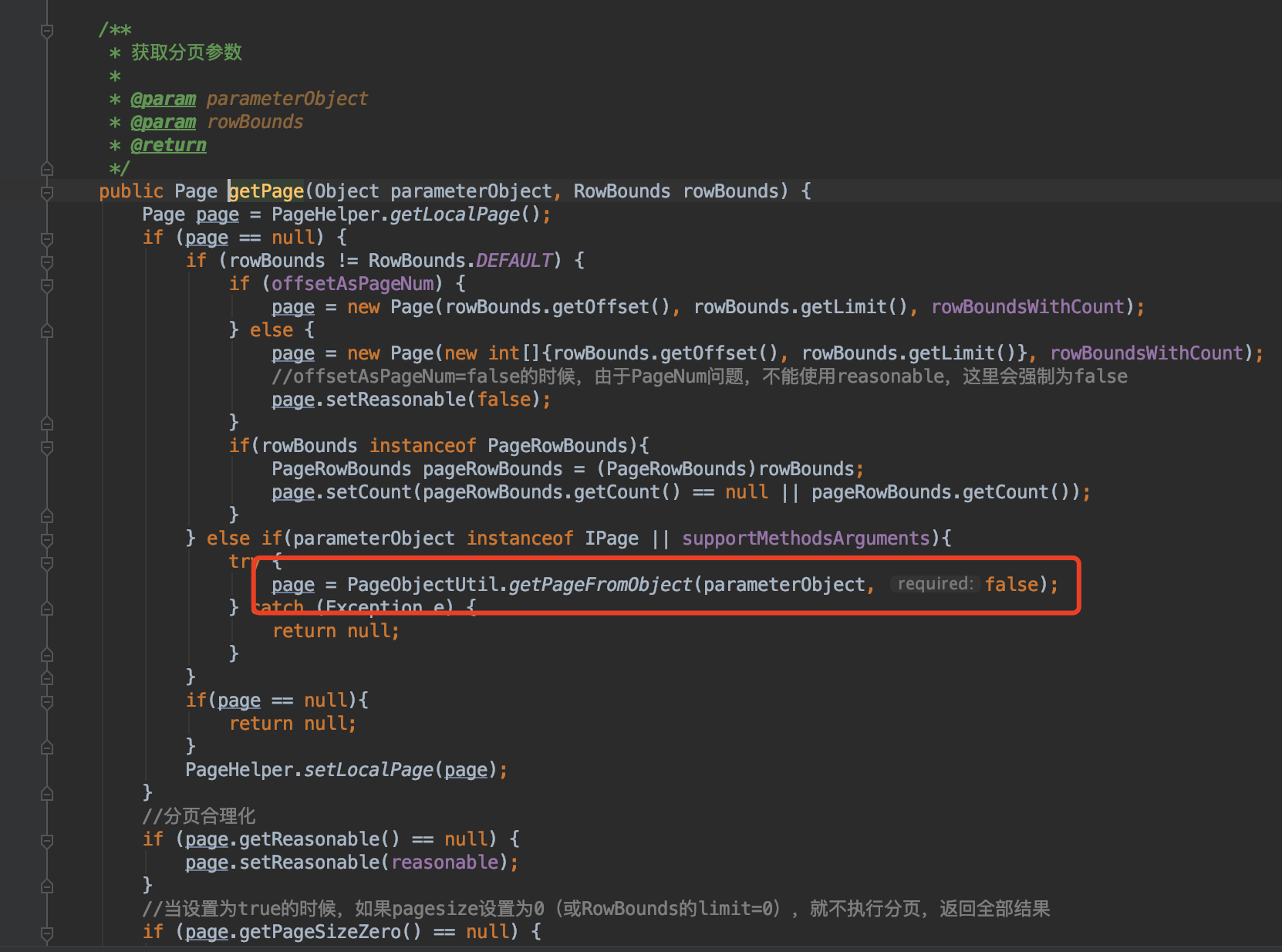Image resolution: width=1282 pixels, height=952 pixels.
Task: Click the getReasonable() call
Action: 320,839
